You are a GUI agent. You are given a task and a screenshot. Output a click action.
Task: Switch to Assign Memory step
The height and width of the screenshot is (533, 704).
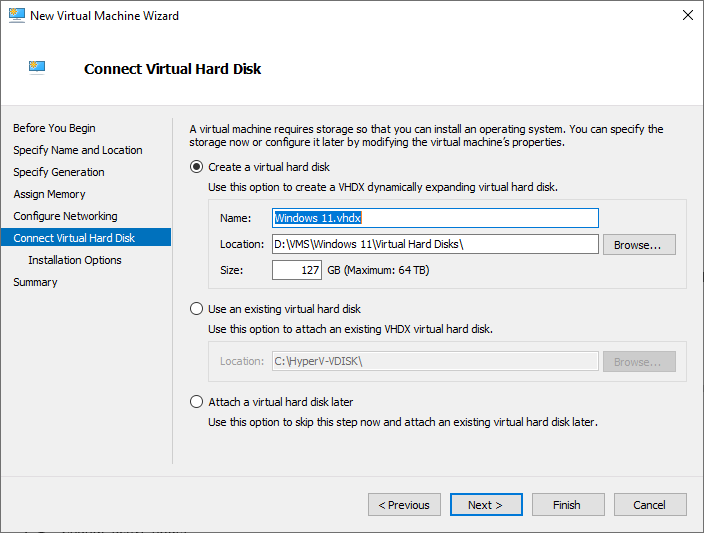tap(49, 194)
